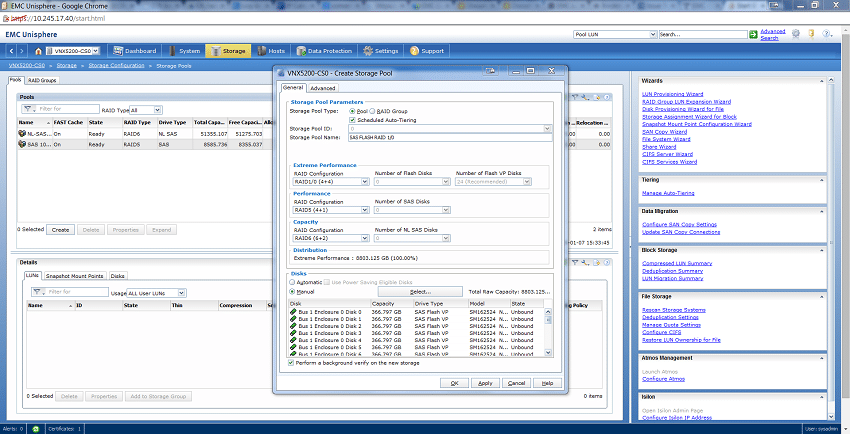The image size is (850, 434).
Task: Click the Create button under Pools
Action: pos(60,230)
